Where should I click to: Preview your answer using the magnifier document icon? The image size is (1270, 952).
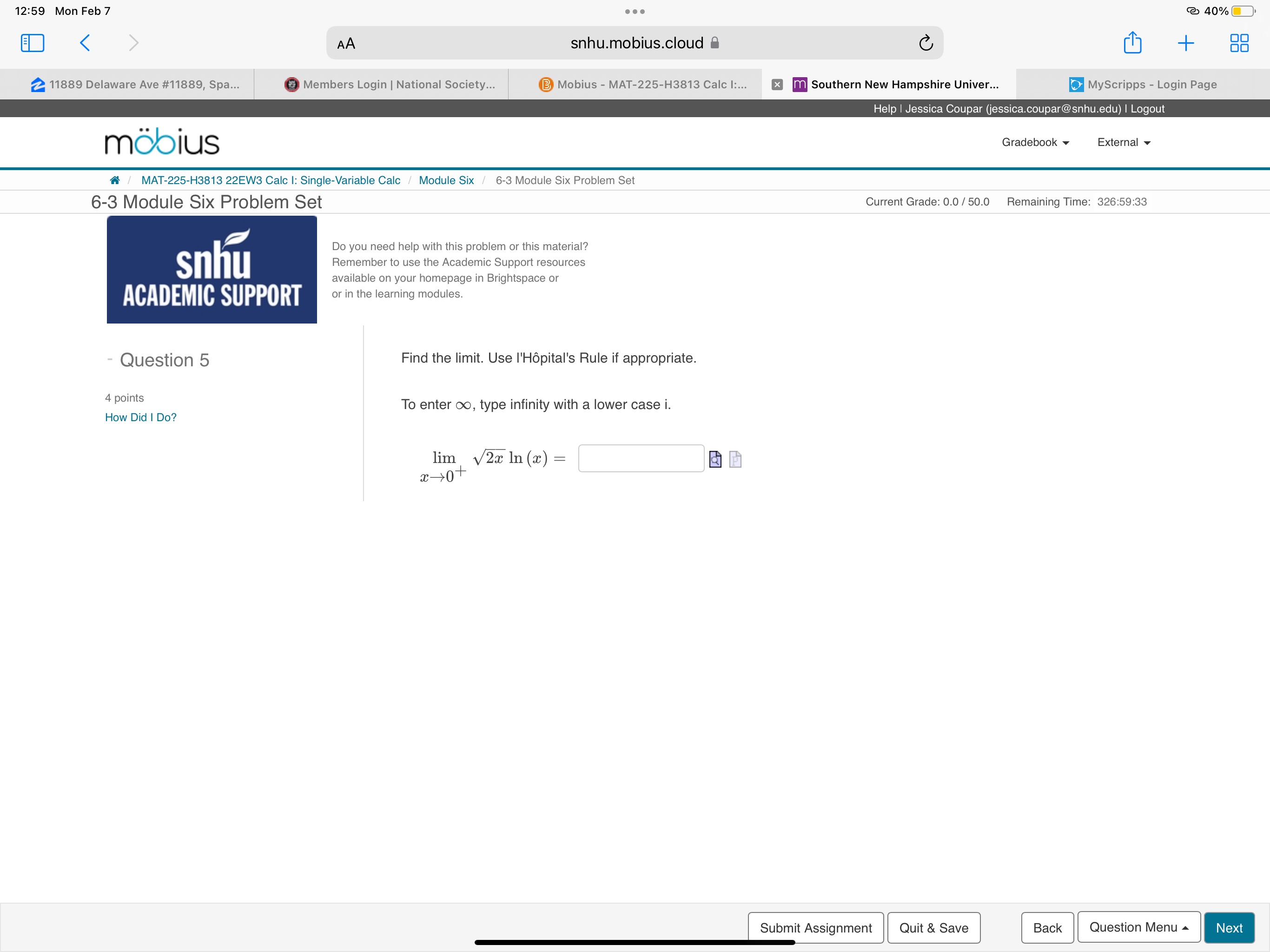(715, 459)
